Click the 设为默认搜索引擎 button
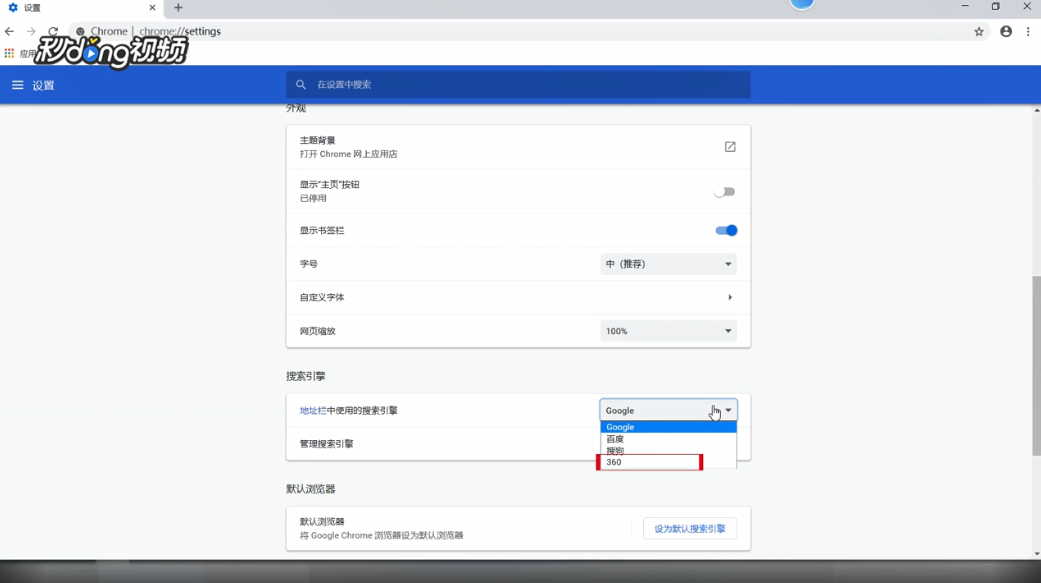Screen dimensions: 1041x583 [x=689, y=529]
